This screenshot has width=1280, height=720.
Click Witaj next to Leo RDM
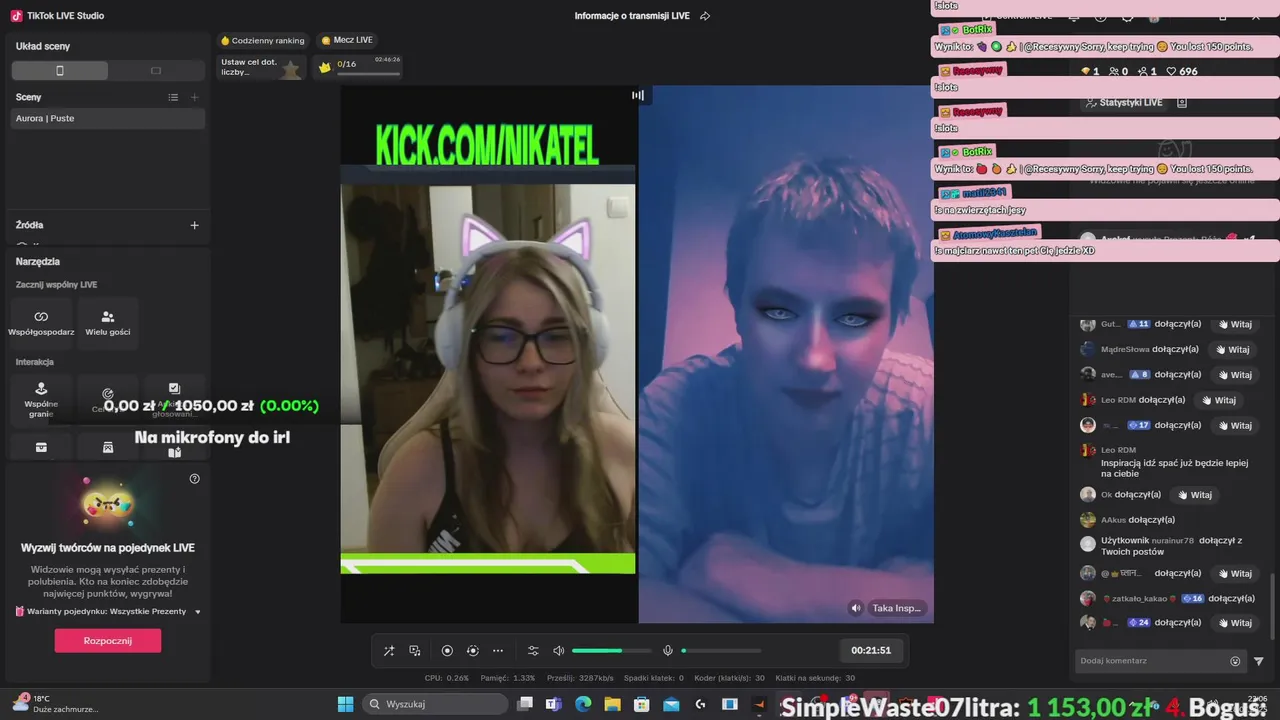1218,399
